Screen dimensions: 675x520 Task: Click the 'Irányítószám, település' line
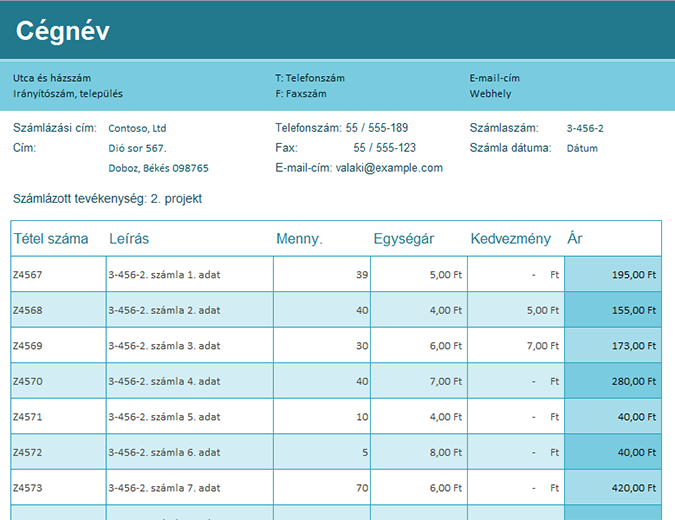[68, 94]
